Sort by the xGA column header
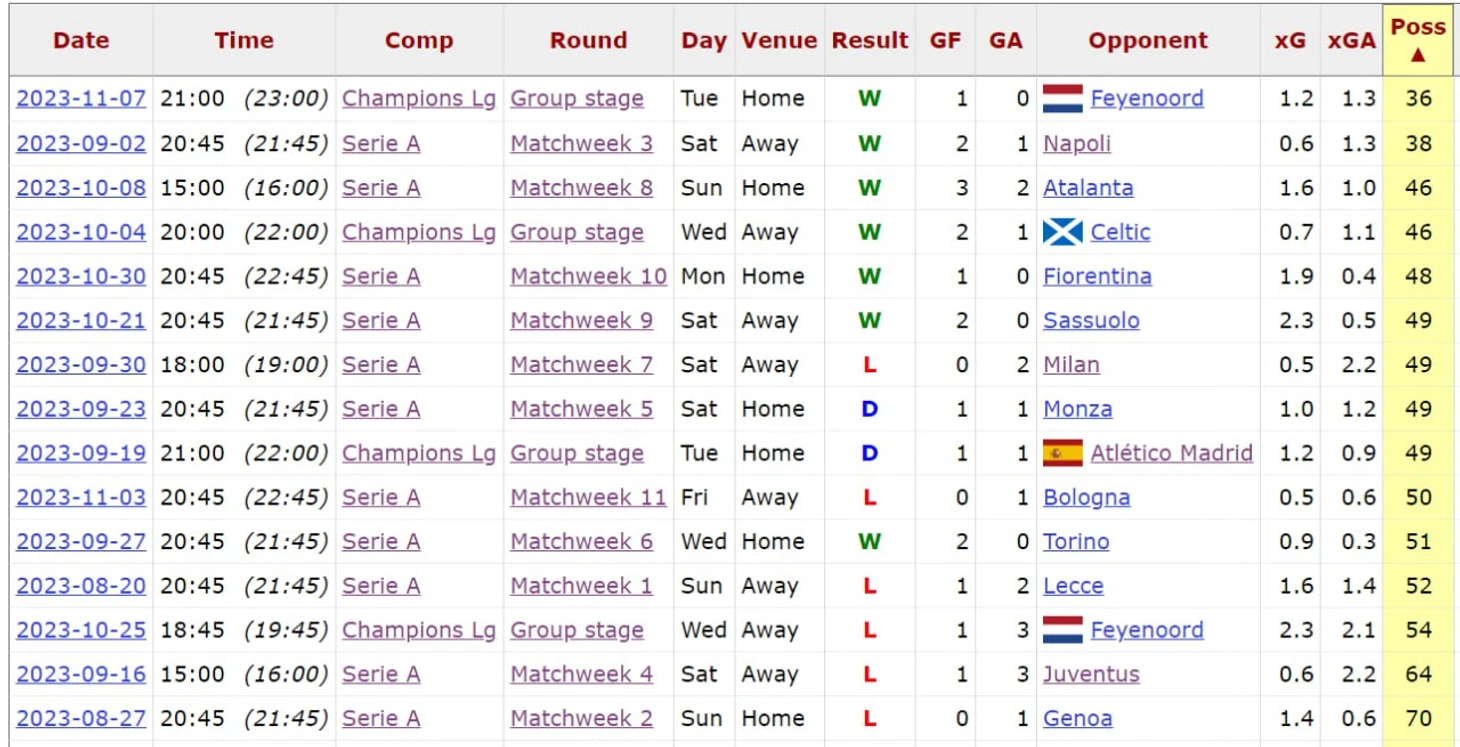 [x=1351, y=40]
